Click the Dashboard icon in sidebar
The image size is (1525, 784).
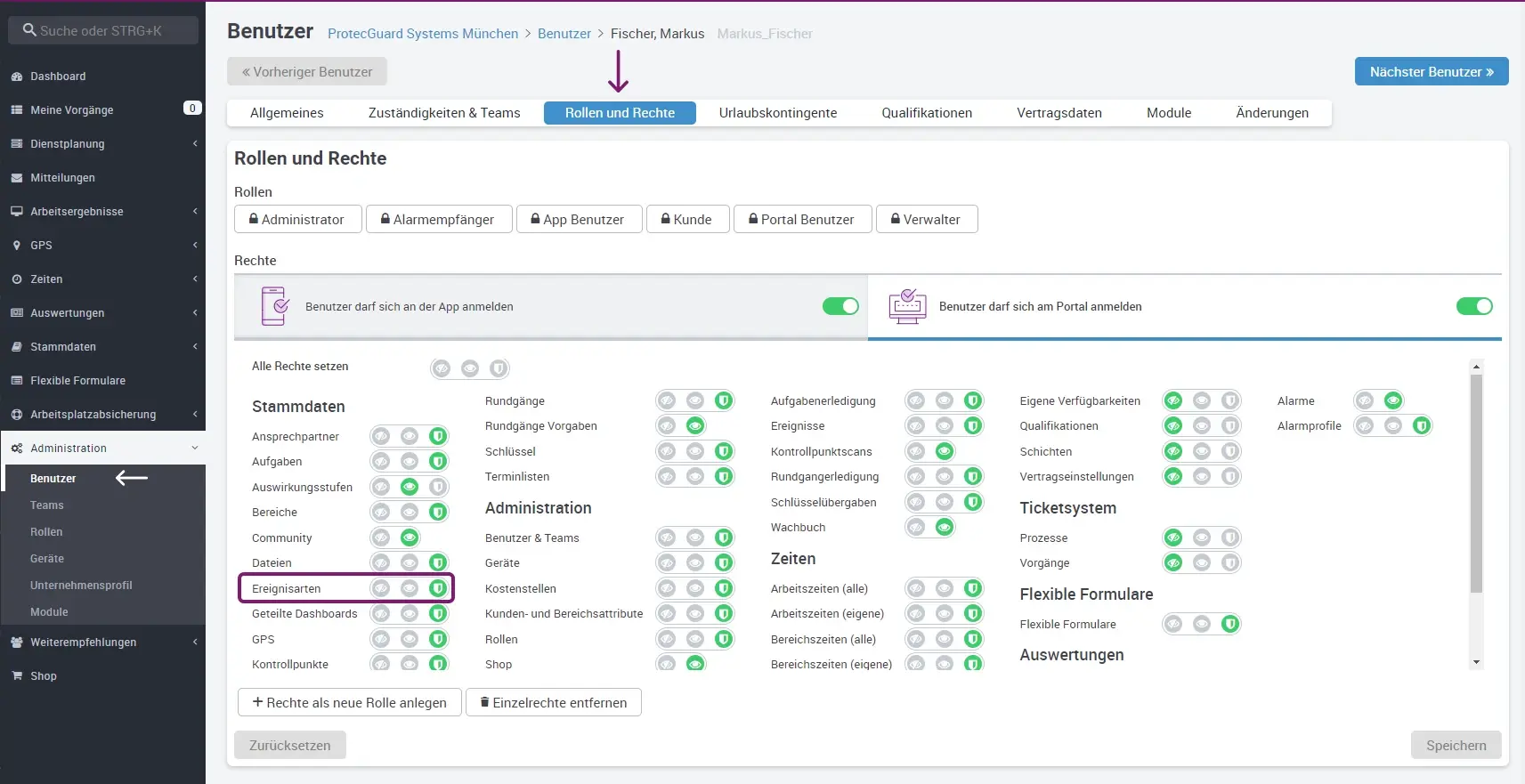tap(17, 77)
